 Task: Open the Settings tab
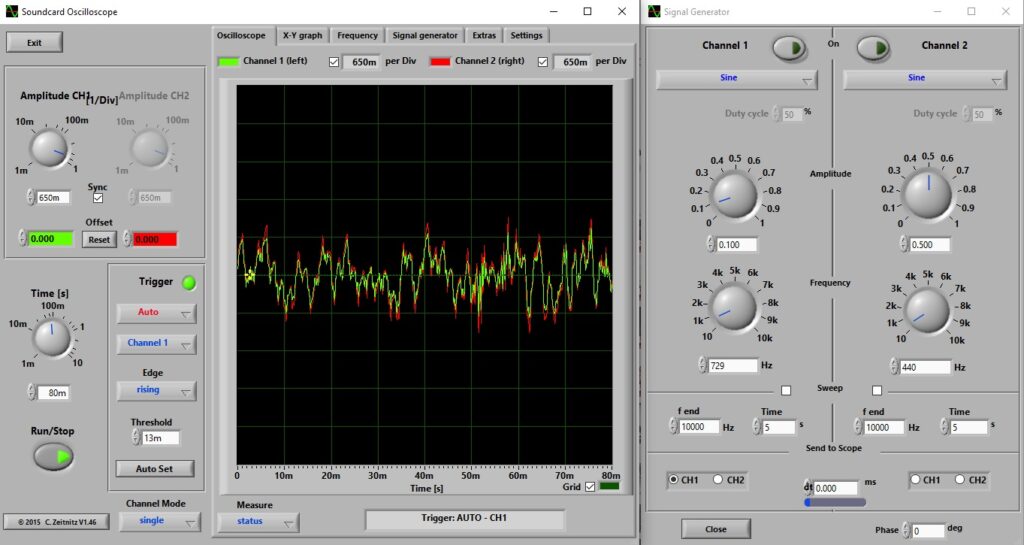526,35
